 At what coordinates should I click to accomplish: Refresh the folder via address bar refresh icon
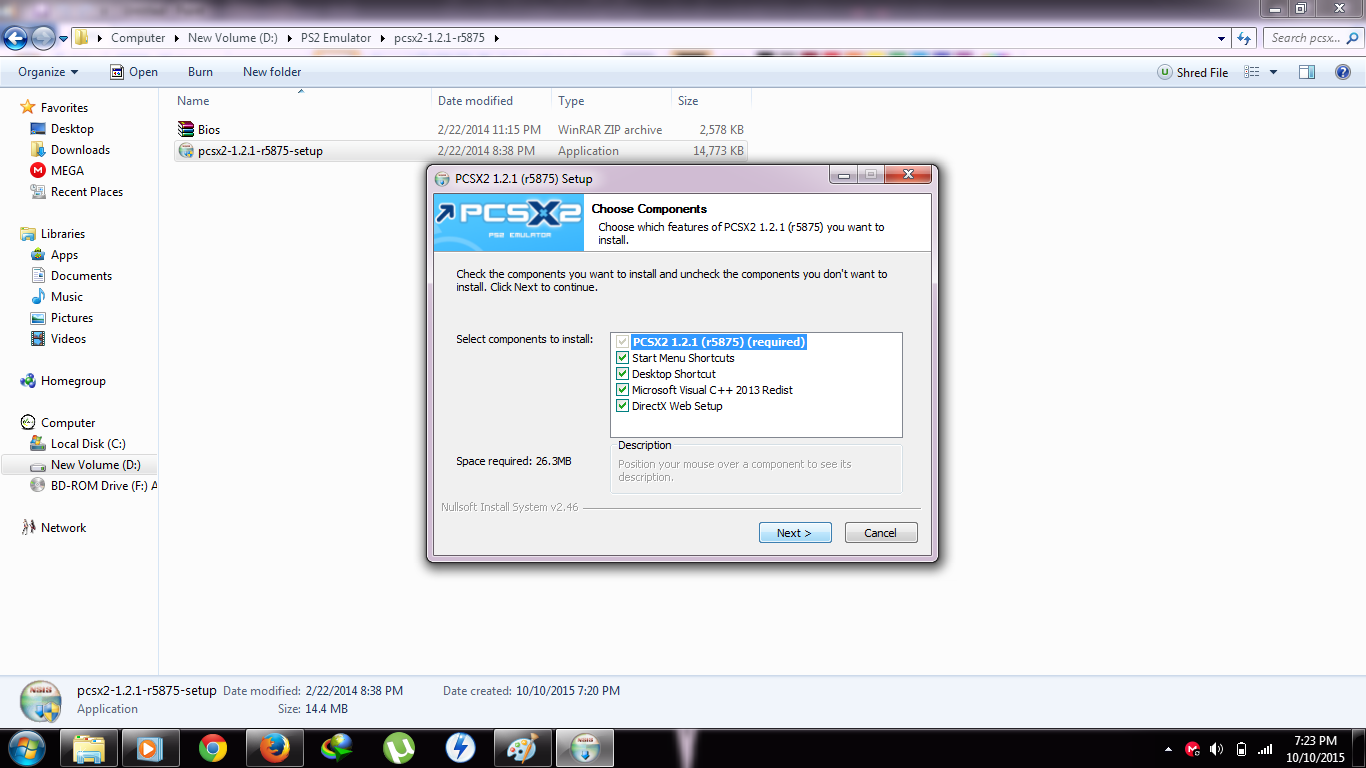[x=1244, y=38]
